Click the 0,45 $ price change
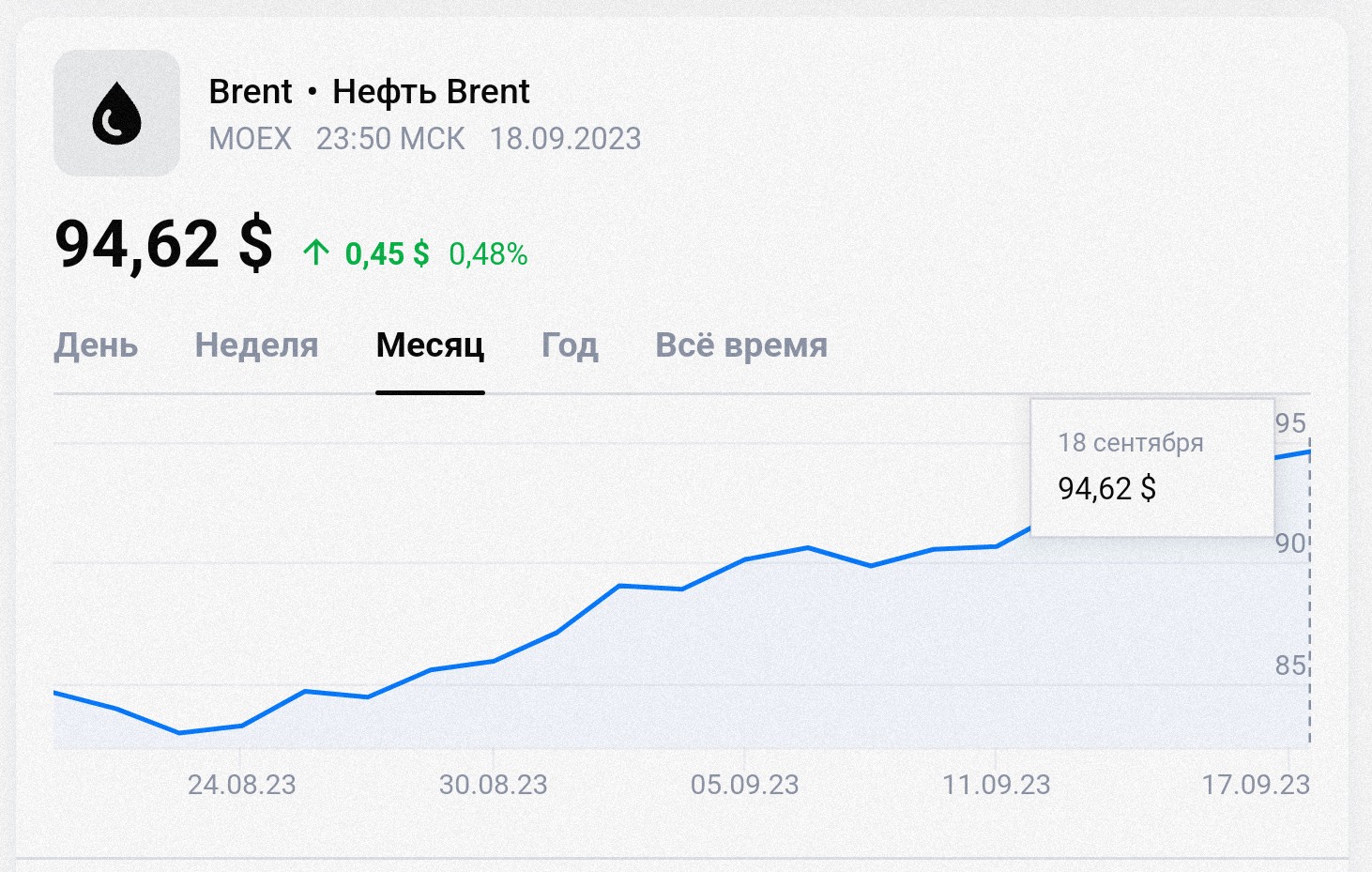The height and width of the screenshot is (872, 1372). click(387, 253)
